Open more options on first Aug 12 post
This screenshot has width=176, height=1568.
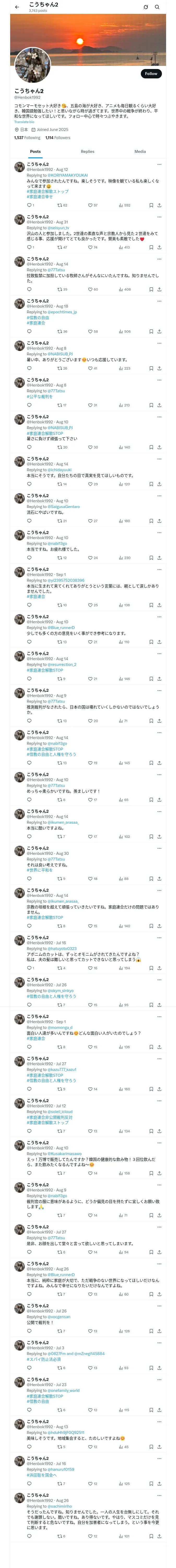[159, 164]
